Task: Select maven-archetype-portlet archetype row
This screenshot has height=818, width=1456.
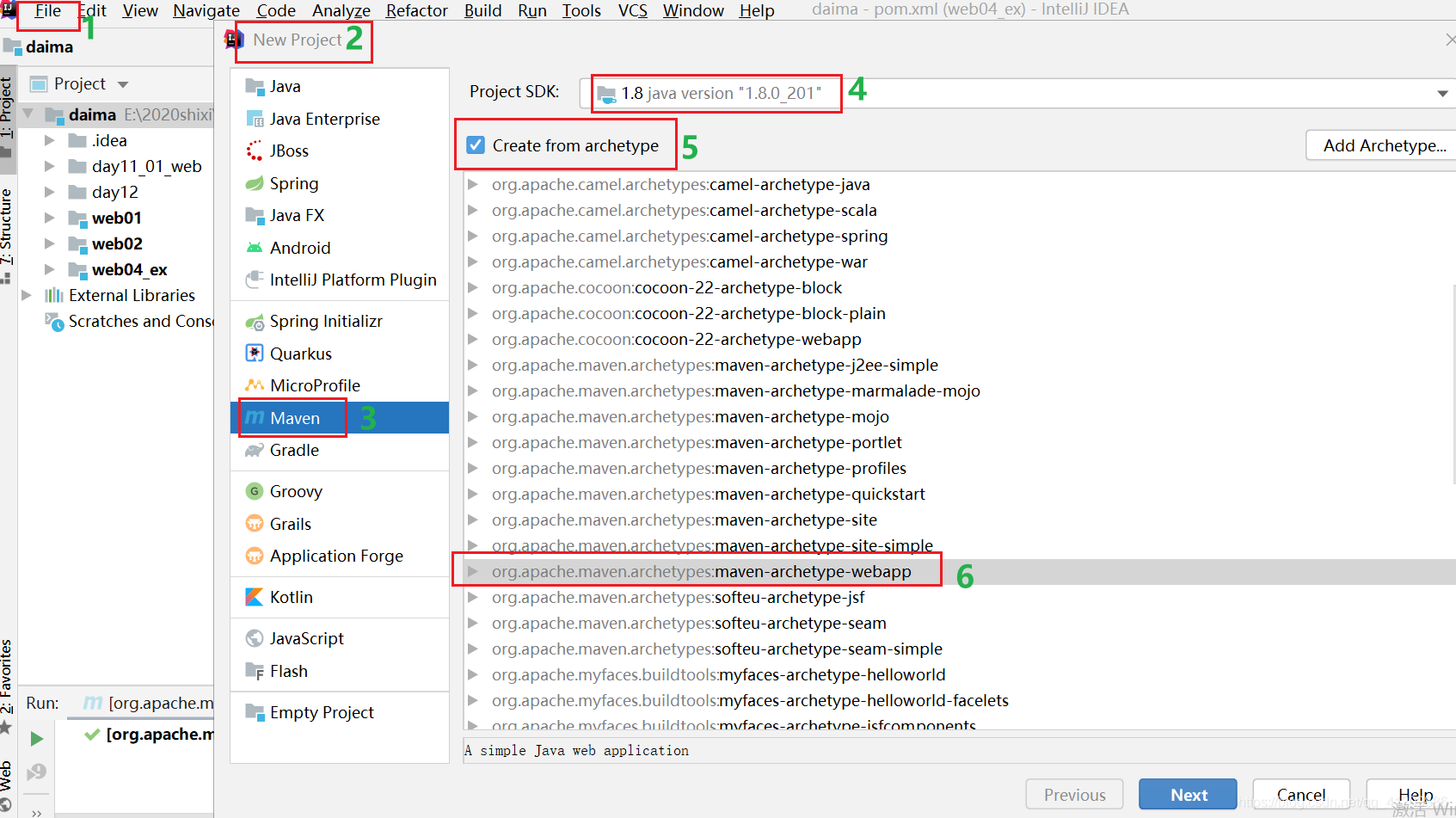Action: 958,442
